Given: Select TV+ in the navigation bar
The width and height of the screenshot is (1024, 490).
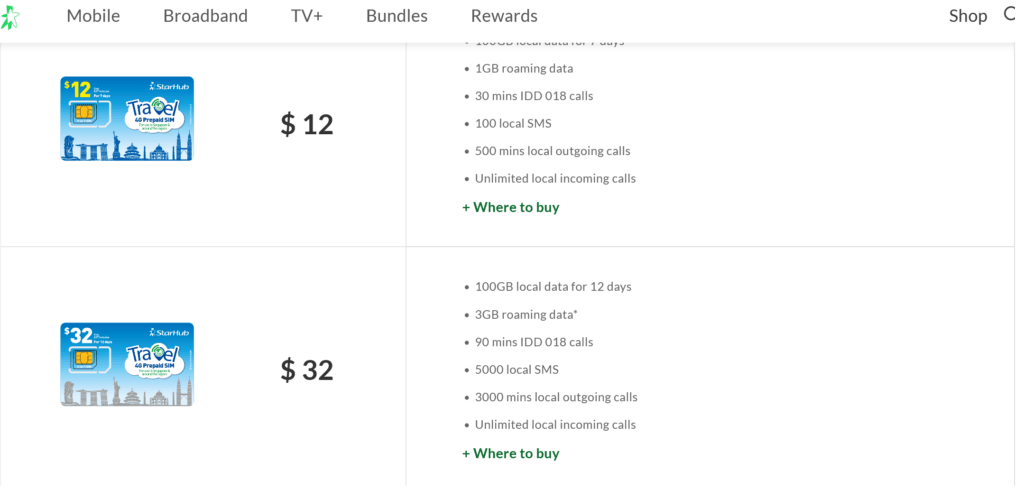Looking at the screenshot, I should 307,16.
